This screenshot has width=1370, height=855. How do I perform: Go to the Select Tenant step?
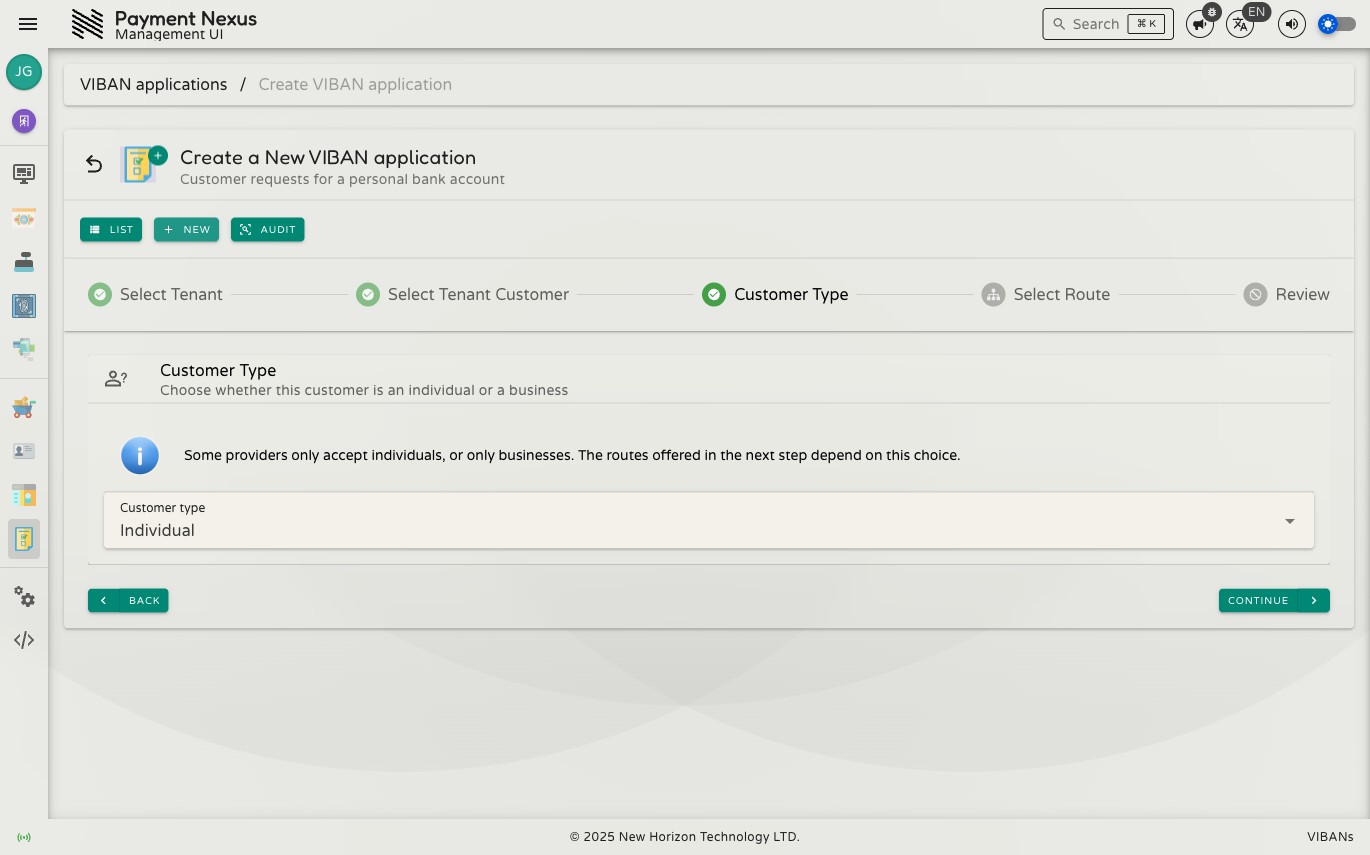[x=156, y=294]
